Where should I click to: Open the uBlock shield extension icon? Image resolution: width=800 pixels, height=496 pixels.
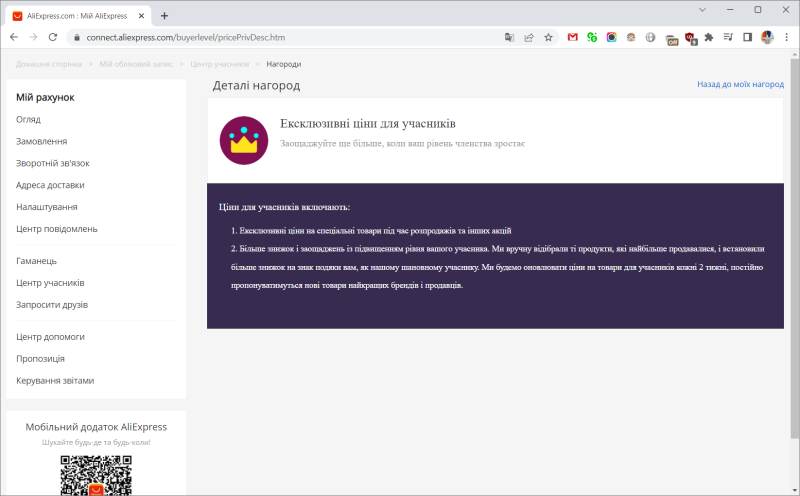click(x=689, y=37)
